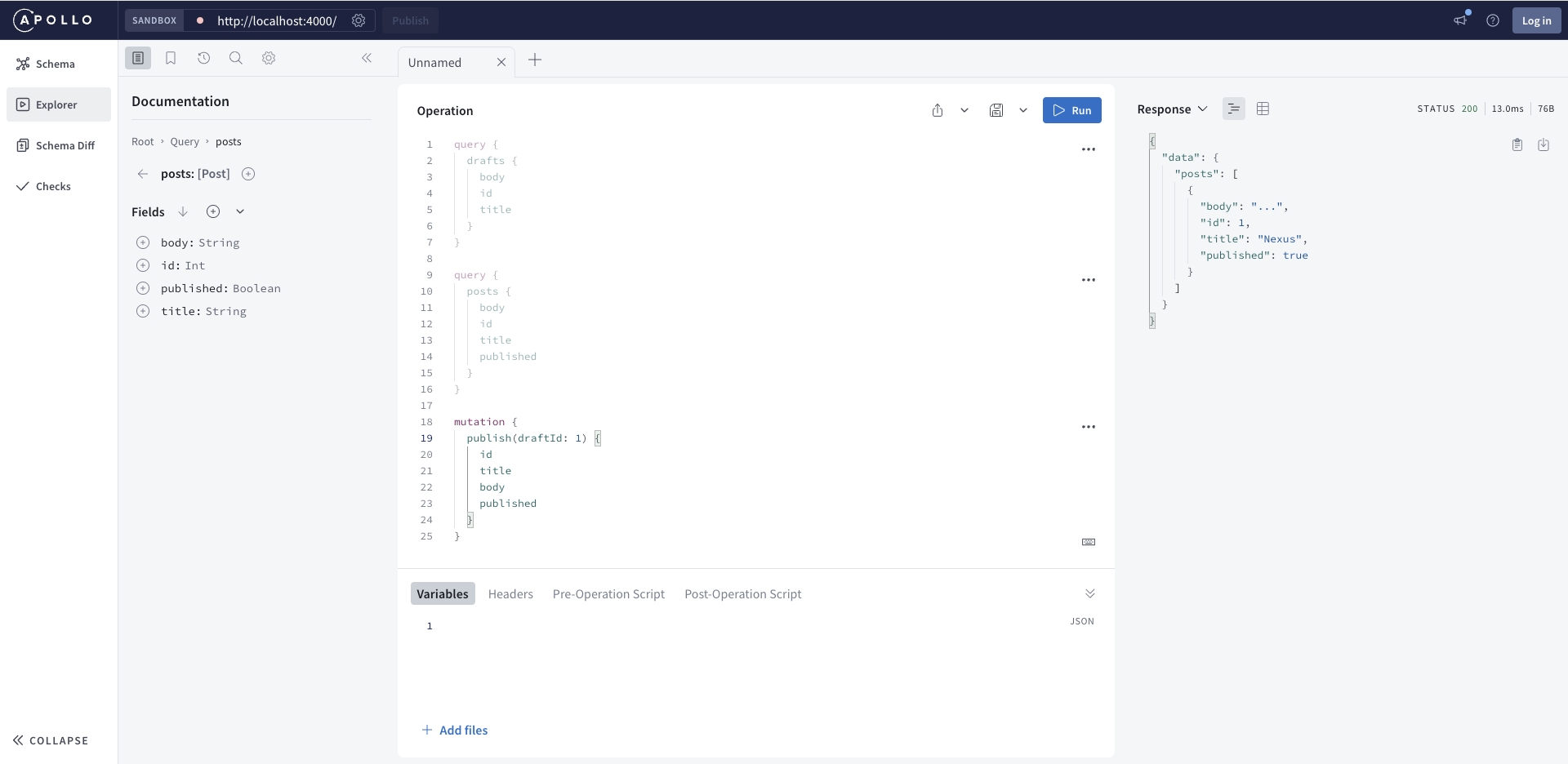Open the share options dropdown arrow

click(x=964, y=110)
